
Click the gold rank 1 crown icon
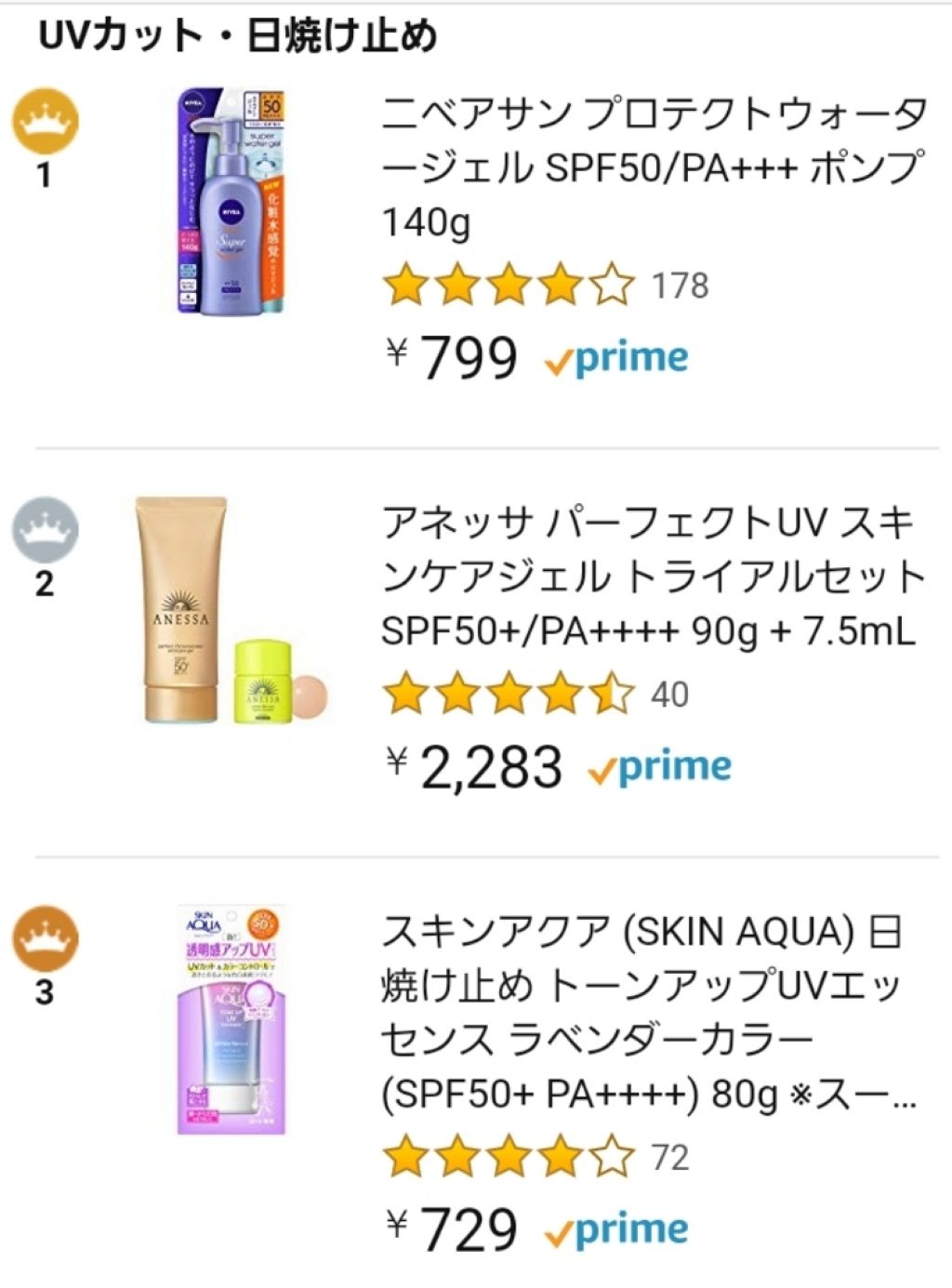[x=44, y=123]
